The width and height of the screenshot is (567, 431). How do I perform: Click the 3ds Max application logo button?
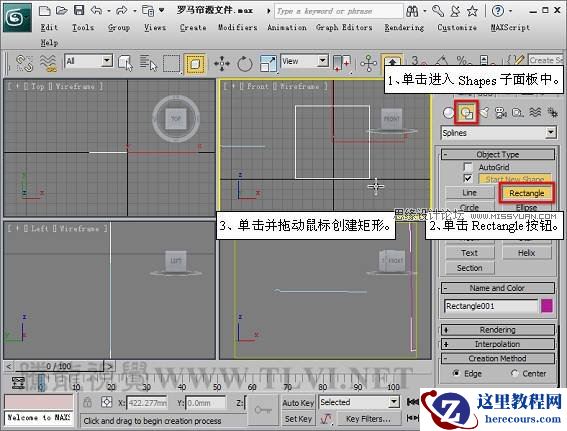coord(17,17)
